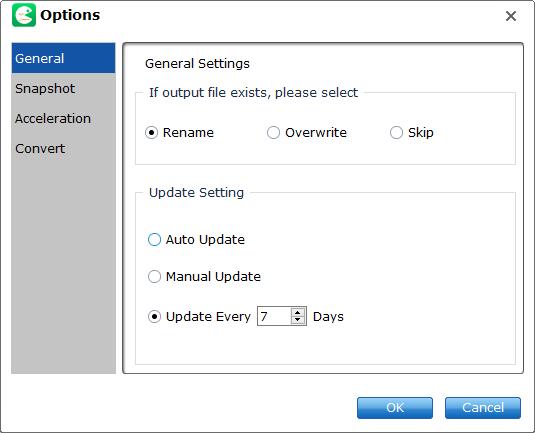Open the Snapshot settings tab
Image resolution: width=535 pixels, height=433 pixels.
tap(63, 88)
